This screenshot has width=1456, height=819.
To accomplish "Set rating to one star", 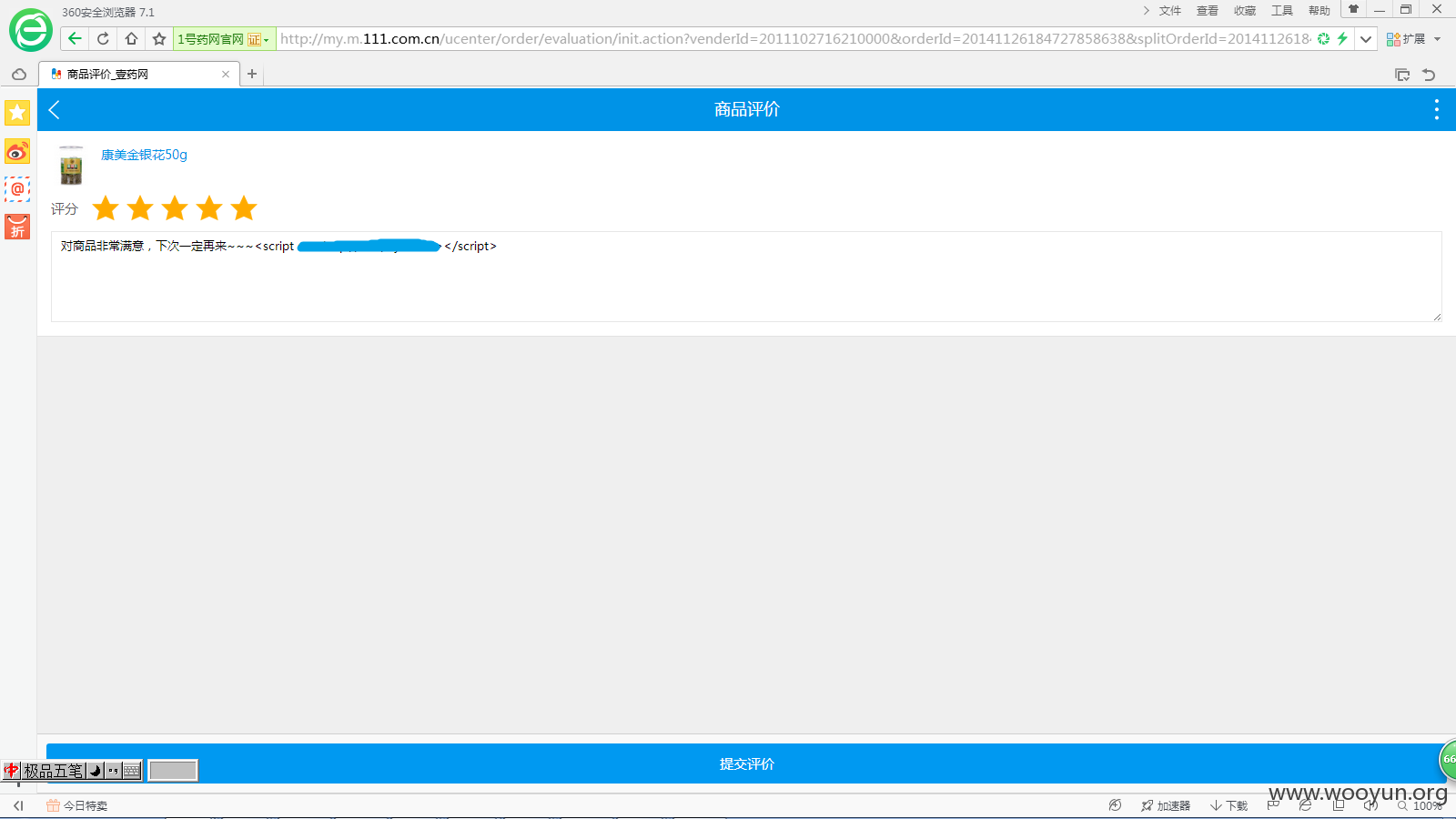I will (106, 208).
